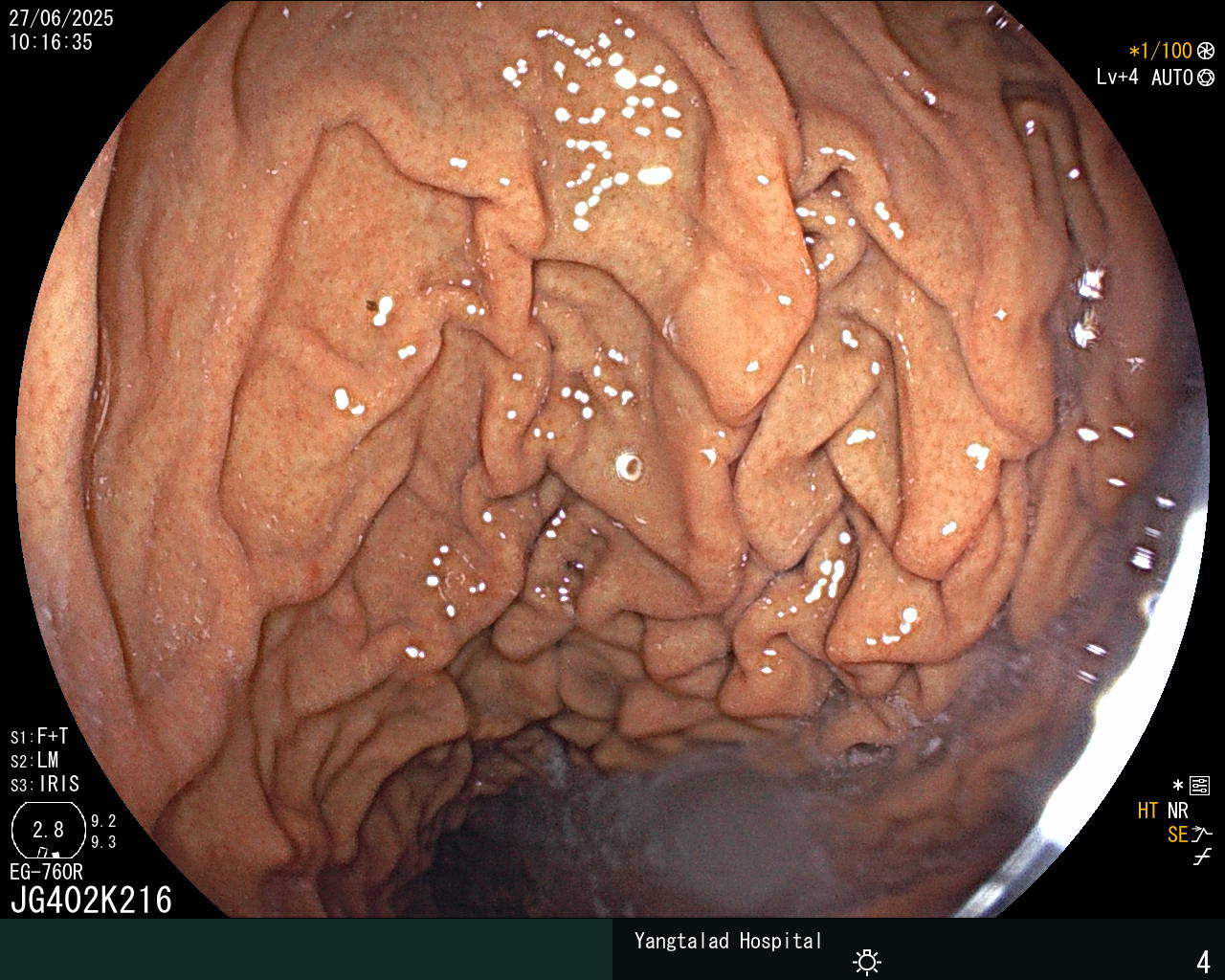The width and height of the screenshot is (1225, 980).
Task: Click the 9.2 diameter value
Action: (103, 821)
